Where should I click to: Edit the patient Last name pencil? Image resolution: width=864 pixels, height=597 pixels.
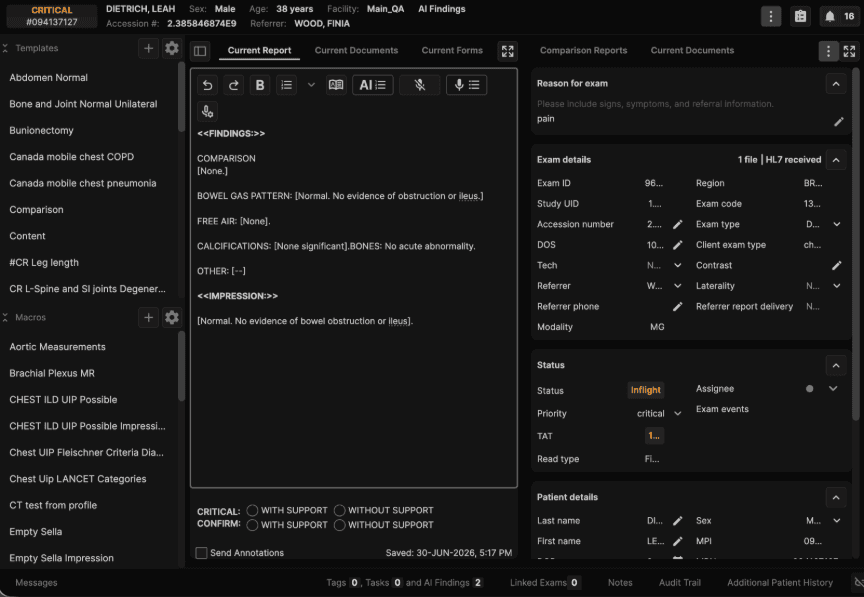[x=678, y=521]
